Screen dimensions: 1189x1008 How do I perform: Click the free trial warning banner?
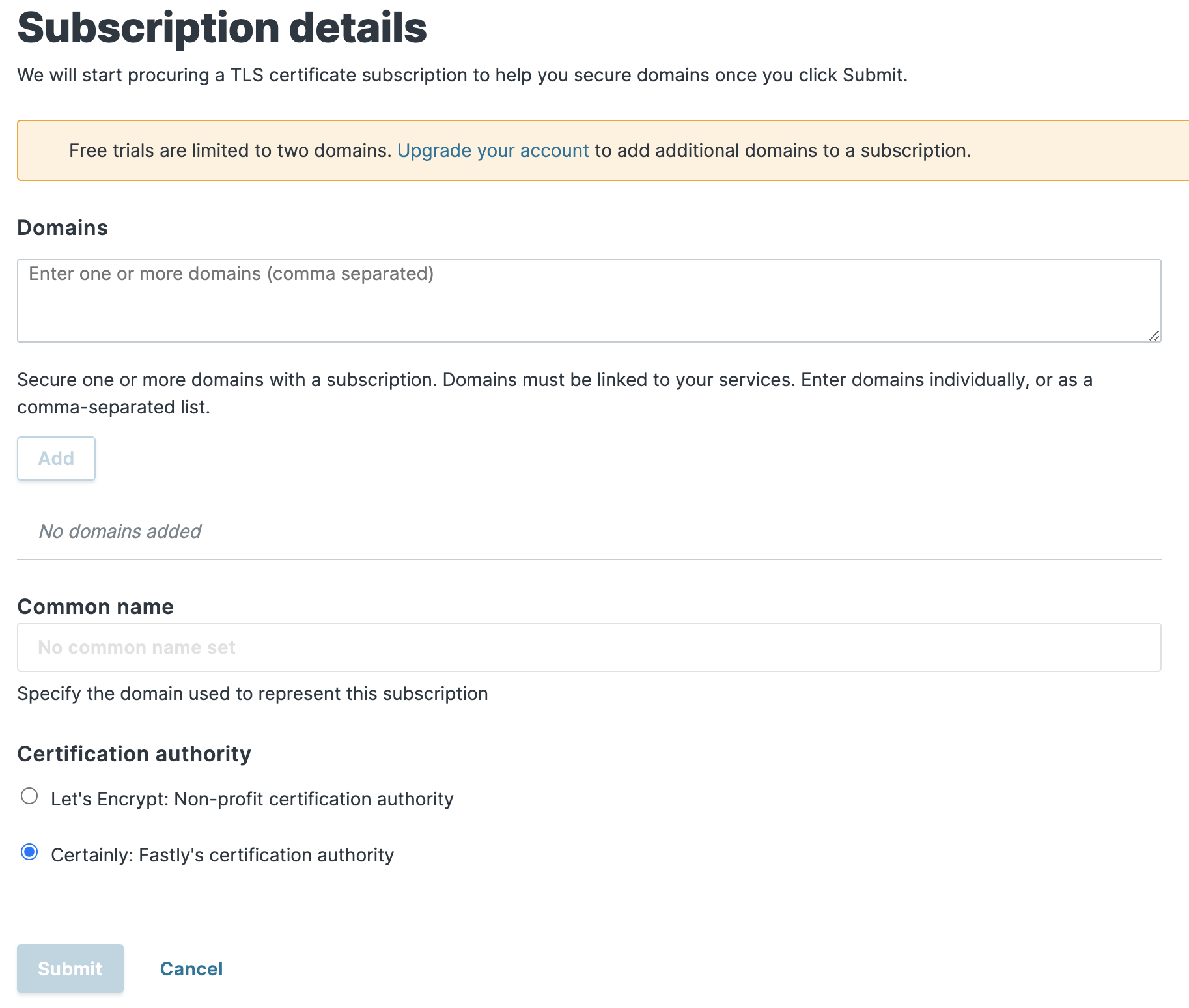(x=594, y=150)
